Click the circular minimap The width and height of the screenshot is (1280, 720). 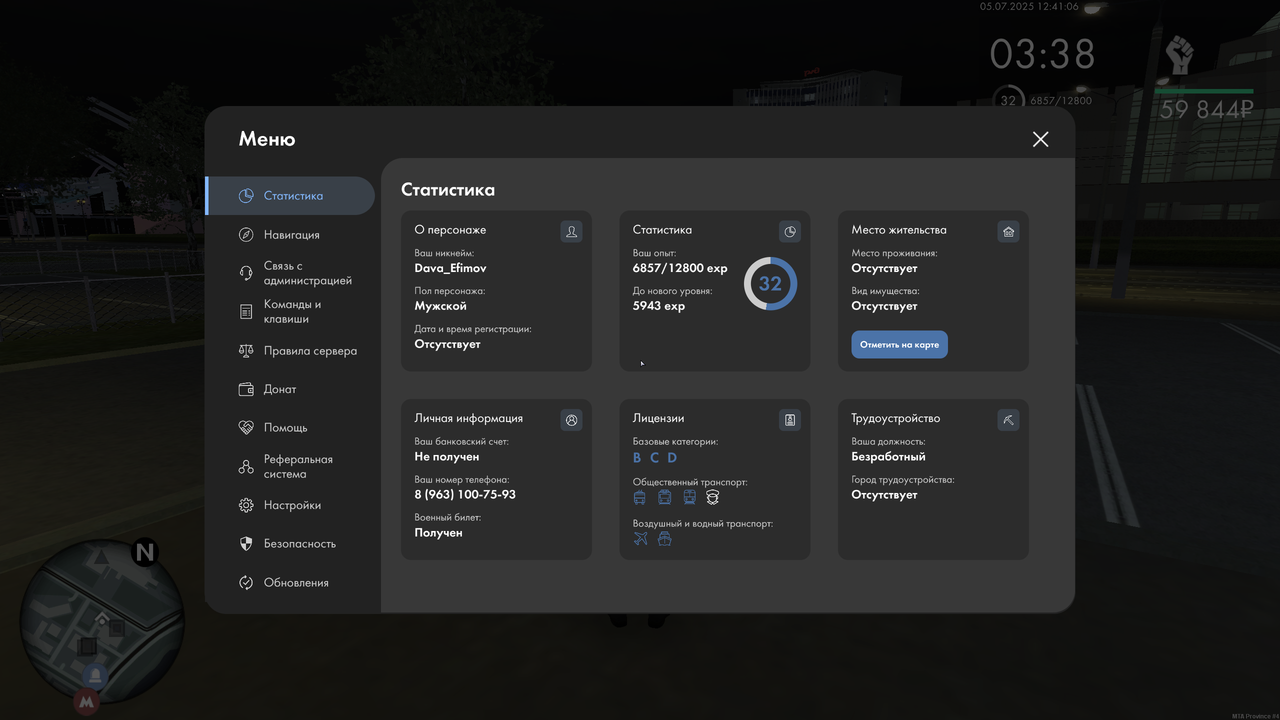[x=102, y=622]
